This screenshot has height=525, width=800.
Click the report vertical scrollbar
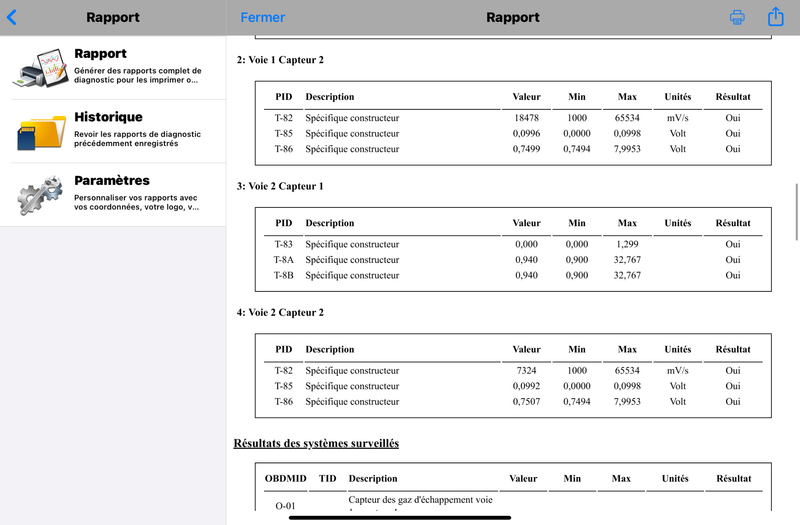(796, 212)
